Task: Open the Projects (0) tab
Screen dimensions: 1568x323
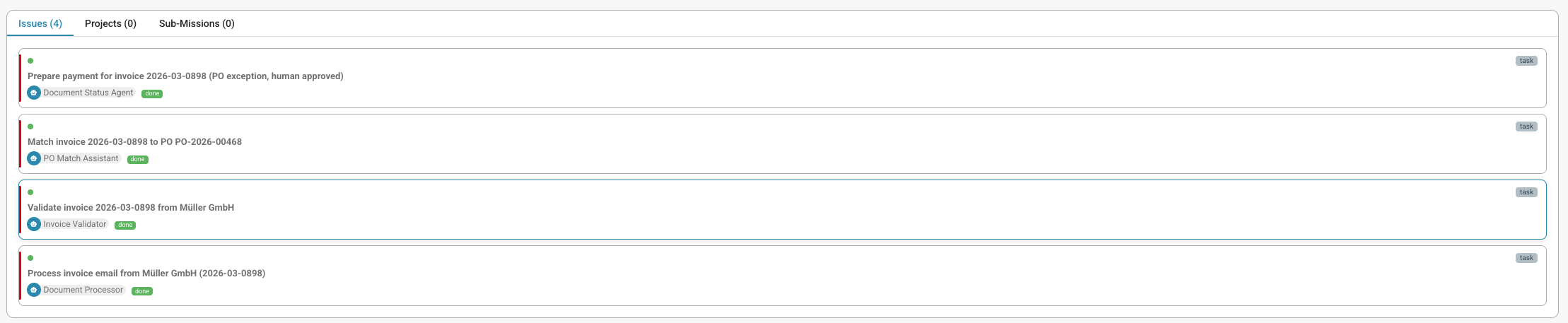Action: coord(110,23)
